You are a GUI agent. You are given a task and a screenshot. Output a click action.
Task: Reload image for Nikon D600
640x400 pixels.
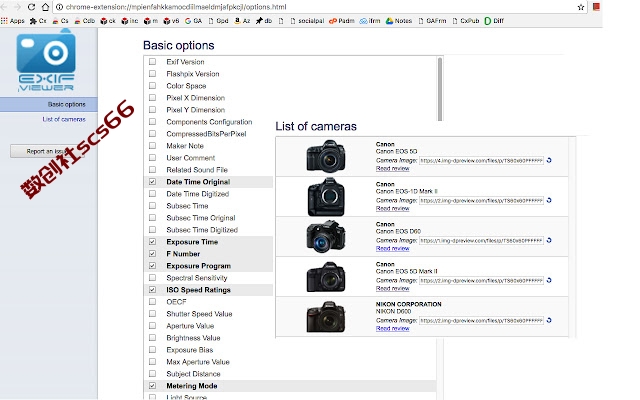[x=549, y=320]
